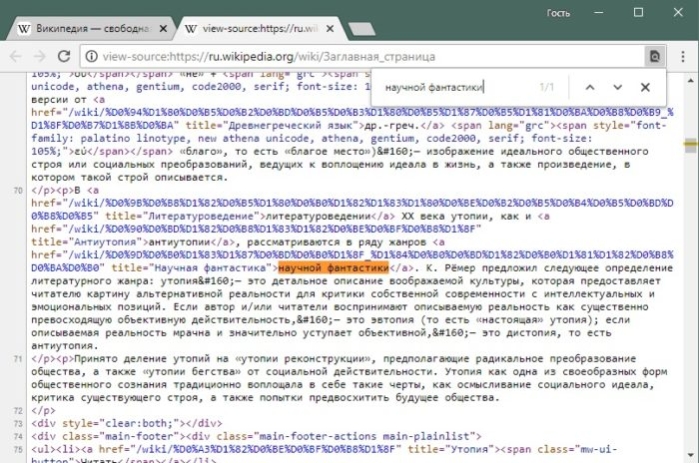This screenshot has width=699, height=463.
Task: Maximize the browser window
Action: point(638,12)
